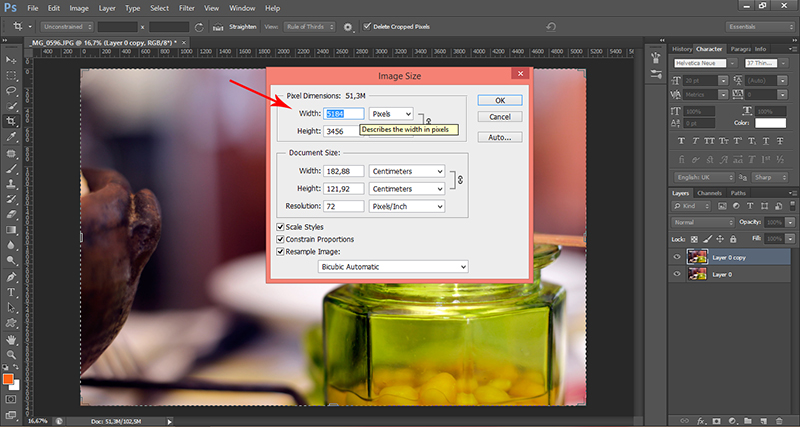800x427 pixels.
Task: Select the Crop tool in the toolbar
Action: tap(11, 119)
